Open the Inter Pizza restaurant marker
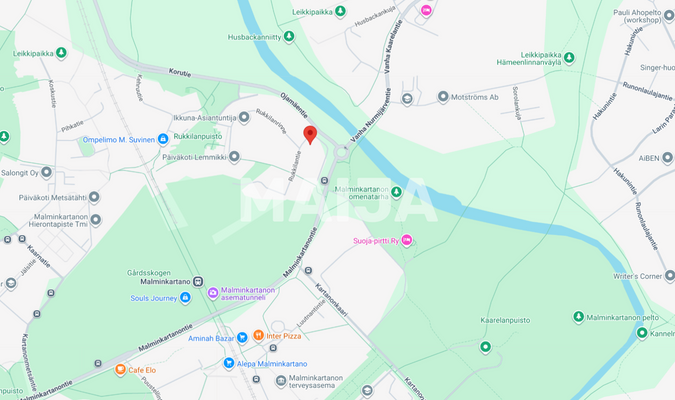This screenshot has height=400, width=675. coord(258,335)
